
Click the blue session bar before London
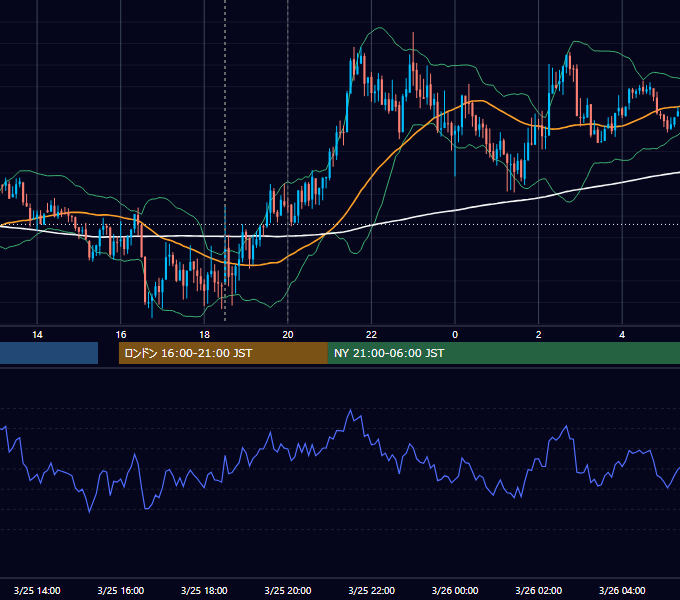(x=49, y=353)
